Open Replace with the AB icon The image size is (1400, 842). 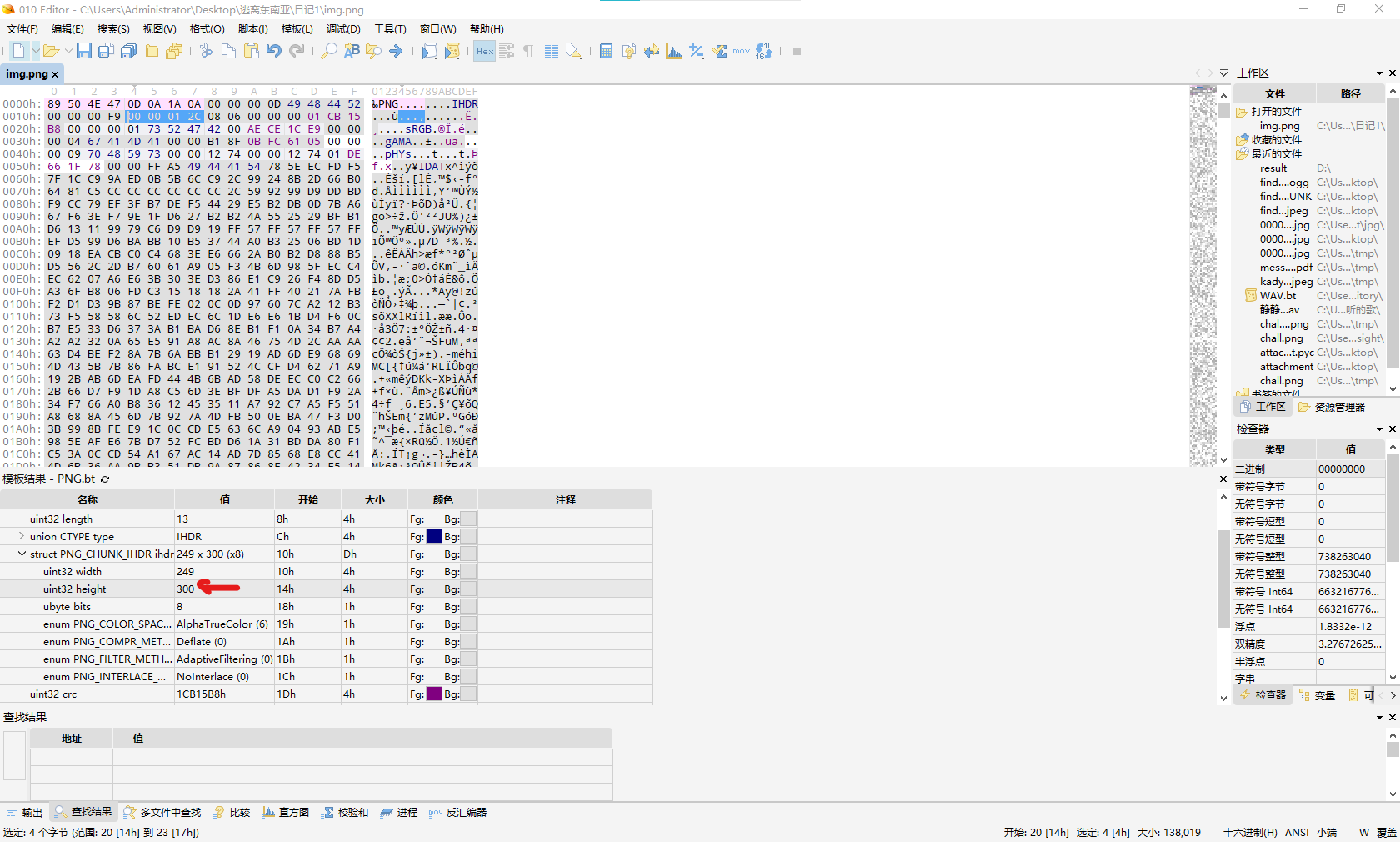(x=352, y=51)
